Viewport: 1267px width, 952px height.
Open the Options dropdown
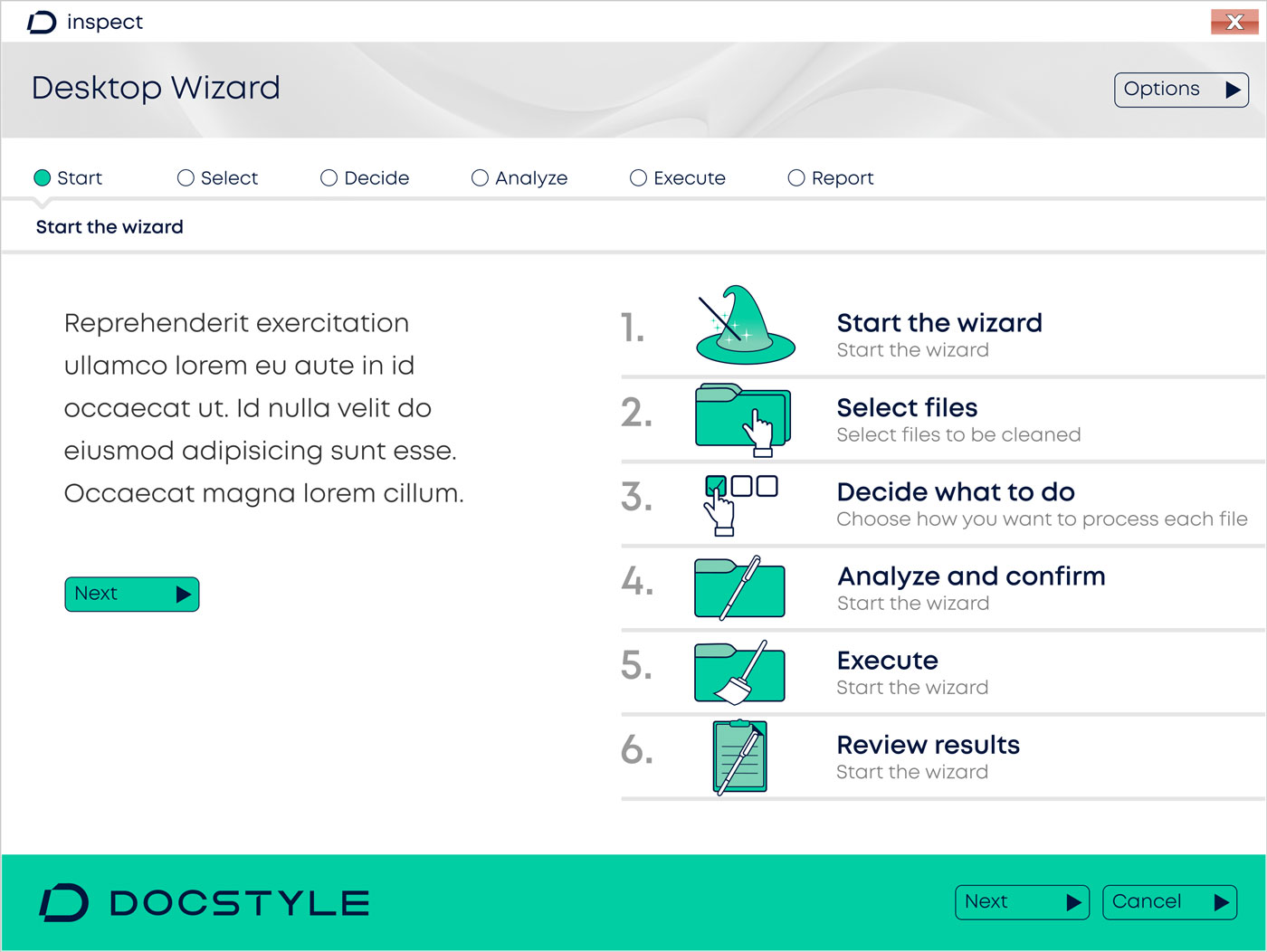click(x=1181, y=90)
